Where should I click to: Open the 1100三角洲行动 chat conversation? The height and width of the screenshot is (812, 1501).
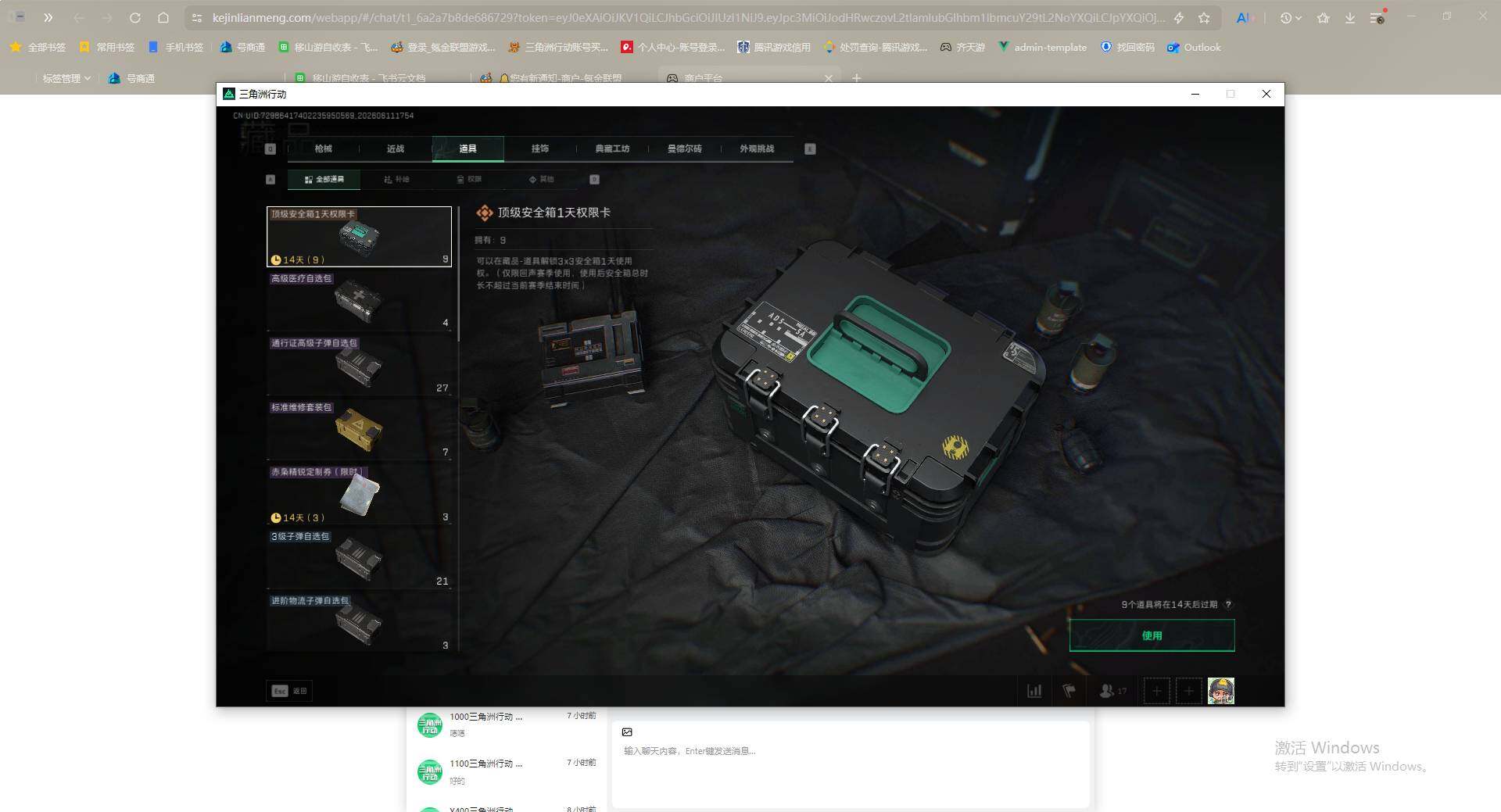tap(507, 771)
